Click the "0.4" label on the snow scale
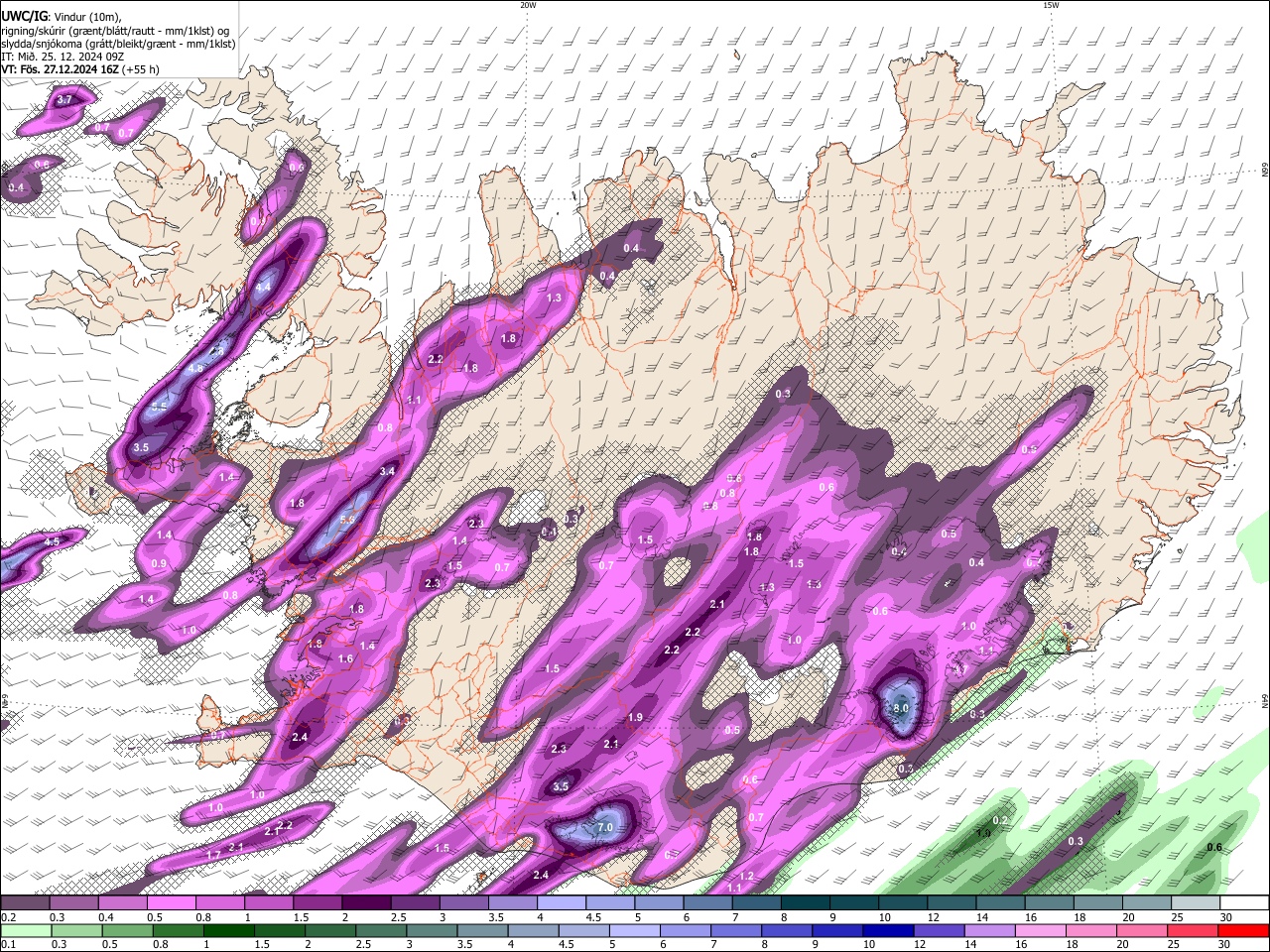The height and width of the screenshot is (952, 1270). (x=105, y=918)
